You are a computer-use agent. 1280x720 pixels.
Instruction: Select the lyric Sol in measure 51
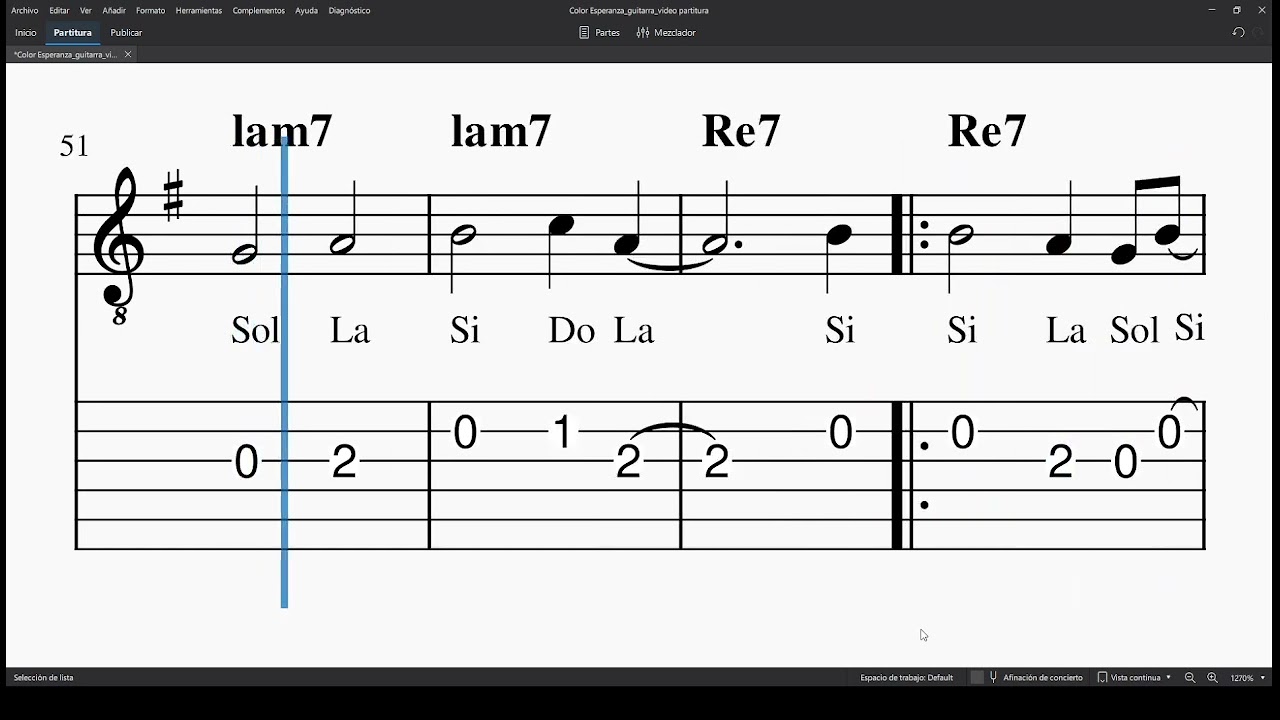[x=255, y=330]
